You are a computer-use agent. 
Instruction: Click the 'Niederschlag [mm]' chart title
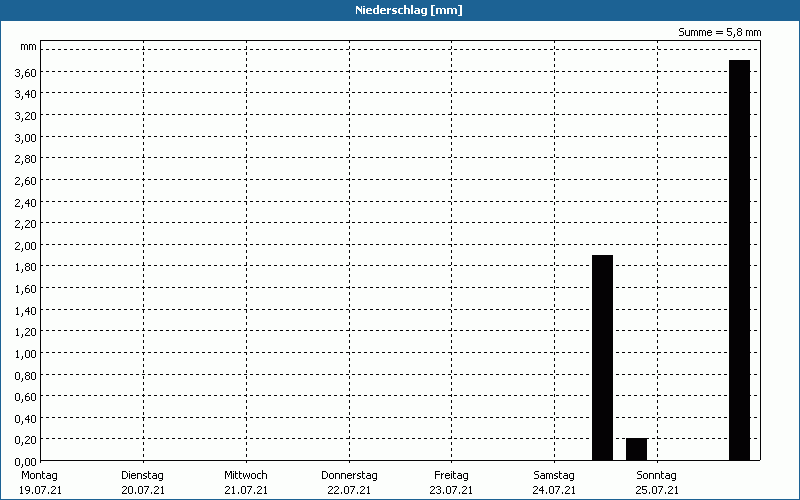[x=409, y=10]
